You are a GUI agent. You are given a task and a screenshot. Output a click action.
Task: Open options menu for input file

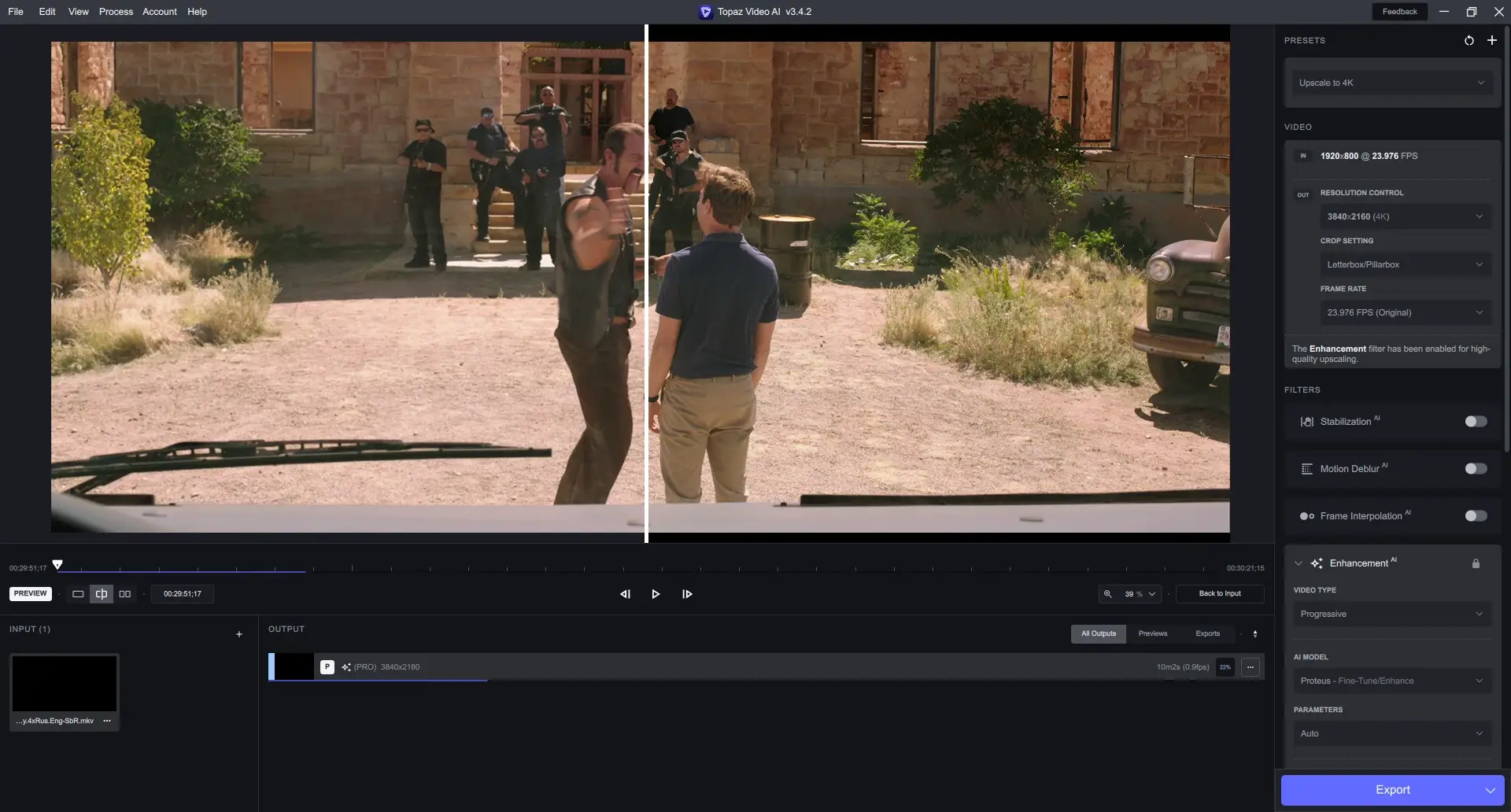107,721
